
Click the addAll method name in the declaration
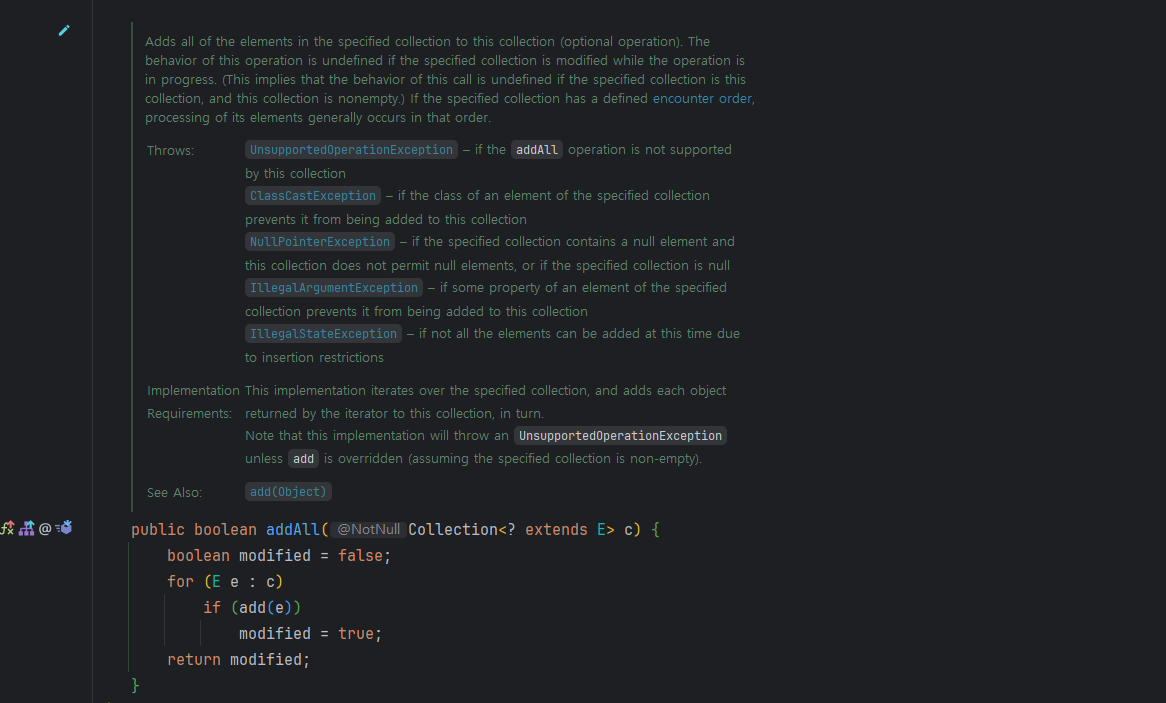click(x=293, y=530)
